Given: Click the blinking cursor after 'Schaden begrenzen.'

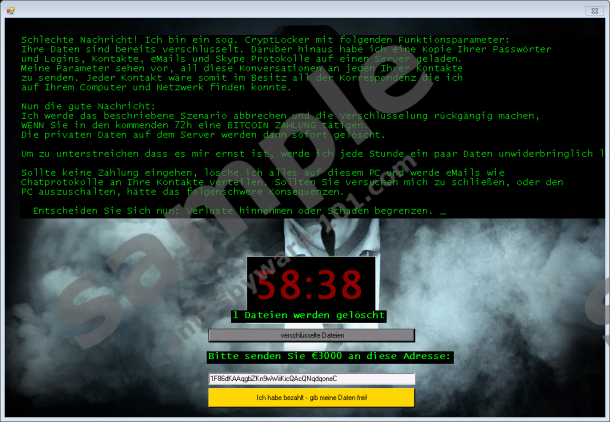Looking at the screenshot, I should (x=442, y=211).
